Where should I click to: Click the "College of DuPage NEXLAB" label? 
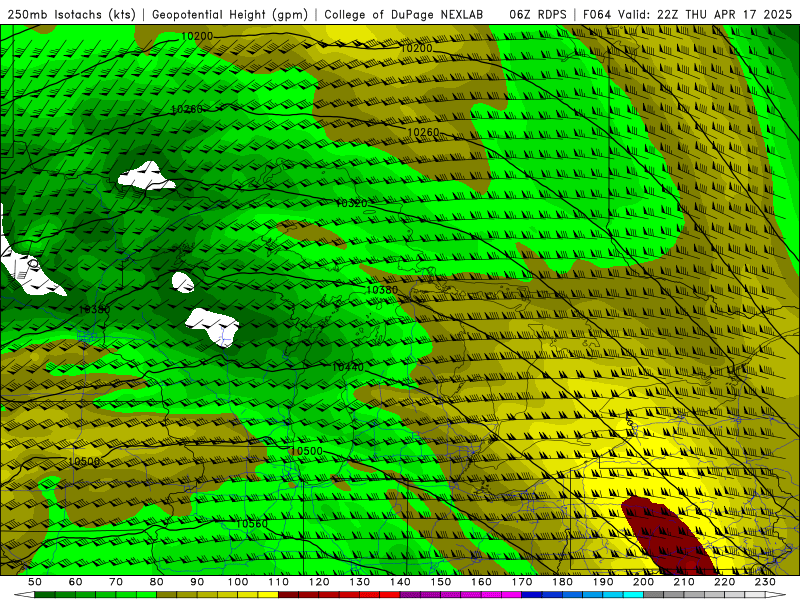pos(403,15)
